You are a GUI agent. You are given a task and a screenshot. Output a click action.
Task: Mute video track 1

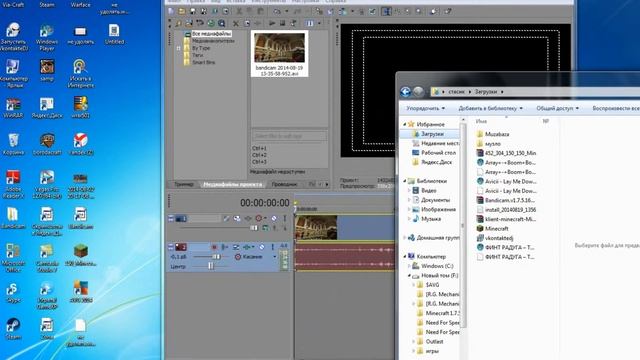click(x=274, y=218)
